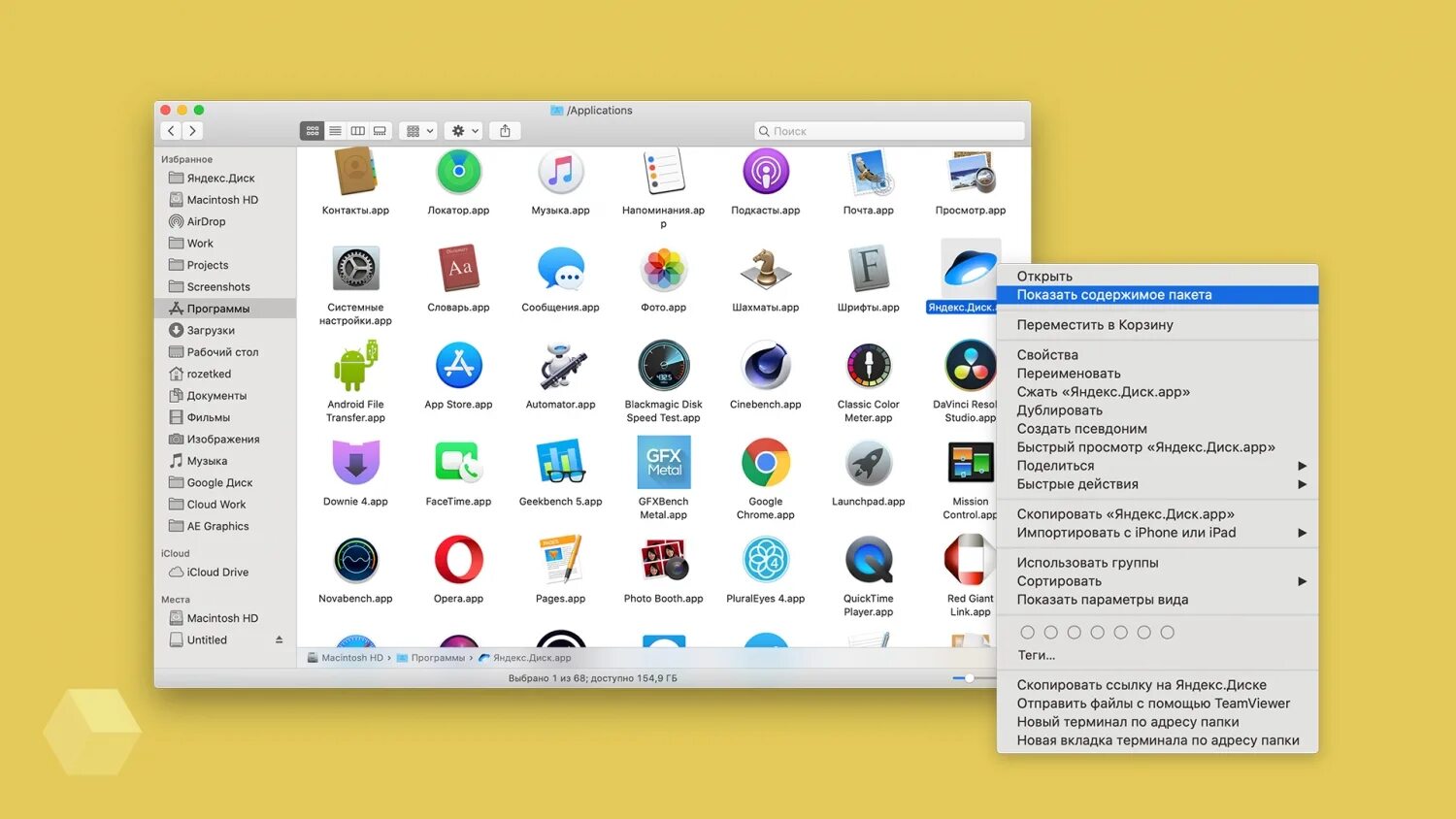Click the QuickTime Player.app icon
1456x819 pixels.
[868, 560]
